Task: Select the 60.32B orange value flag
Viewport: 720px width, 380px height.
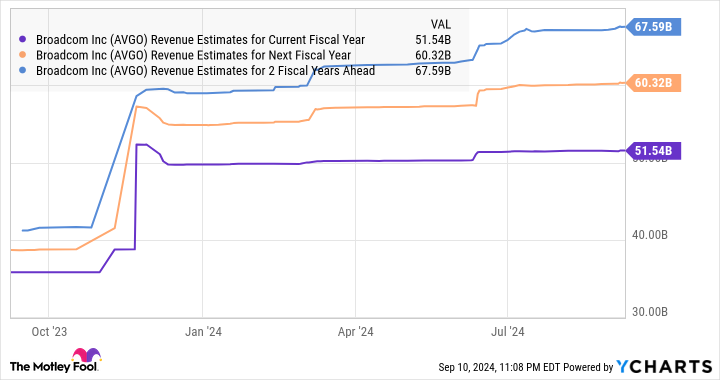Action: point(653,83)
